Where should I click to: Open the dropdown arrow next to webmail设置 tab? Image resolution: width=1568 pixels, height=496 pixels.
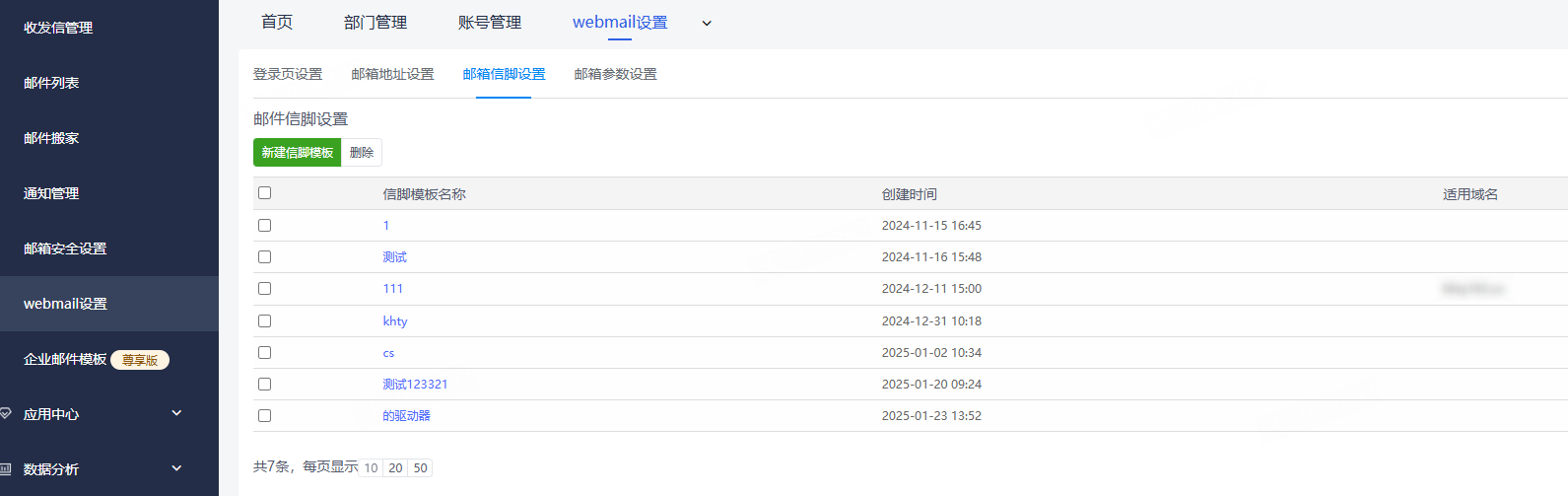point(707,24)
